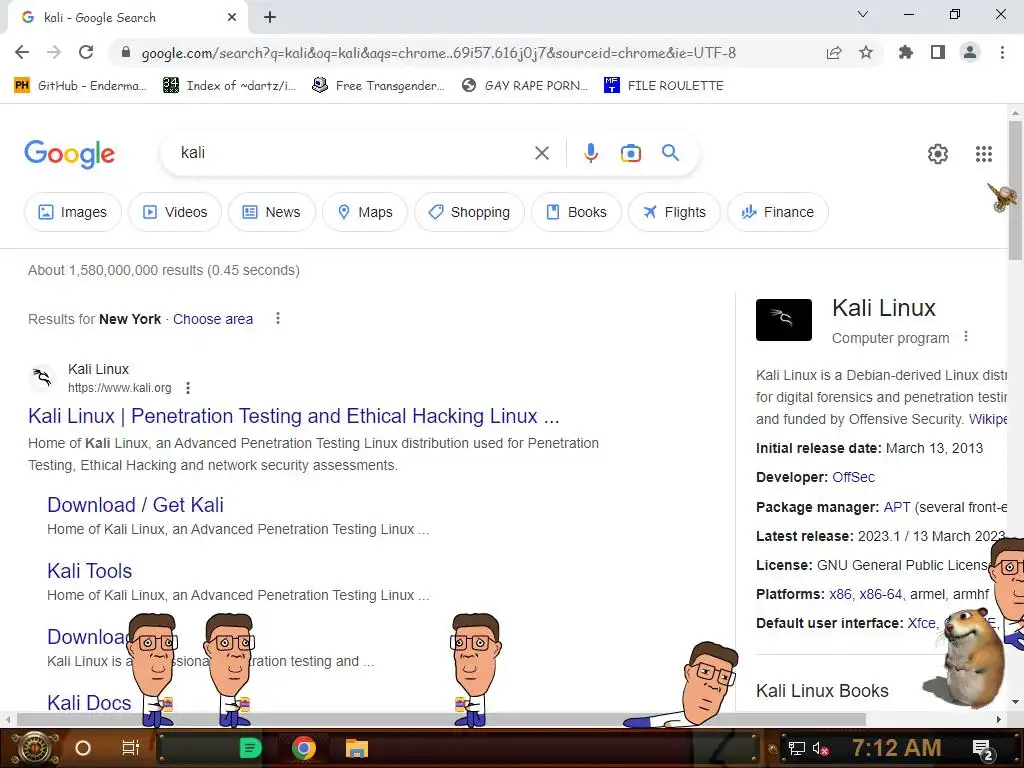Clear the search query with X
The width and height of the screenshot is (1024, 768).
click(542, 153)
